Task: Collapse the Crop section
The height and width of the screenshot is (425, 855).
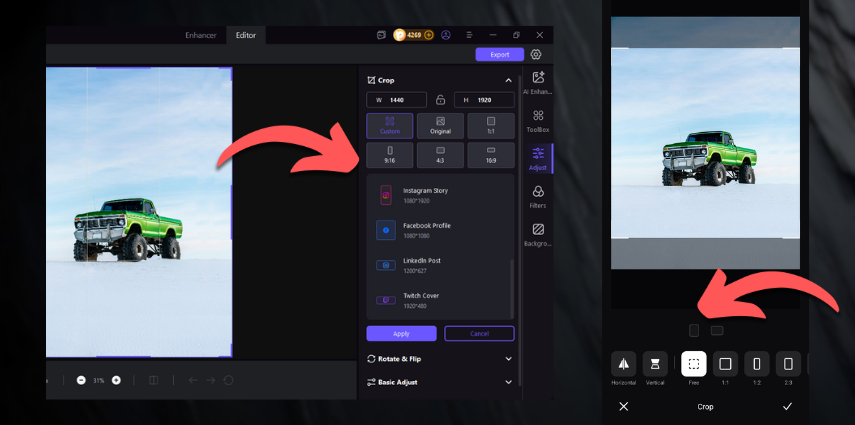Action: (508, 80)
